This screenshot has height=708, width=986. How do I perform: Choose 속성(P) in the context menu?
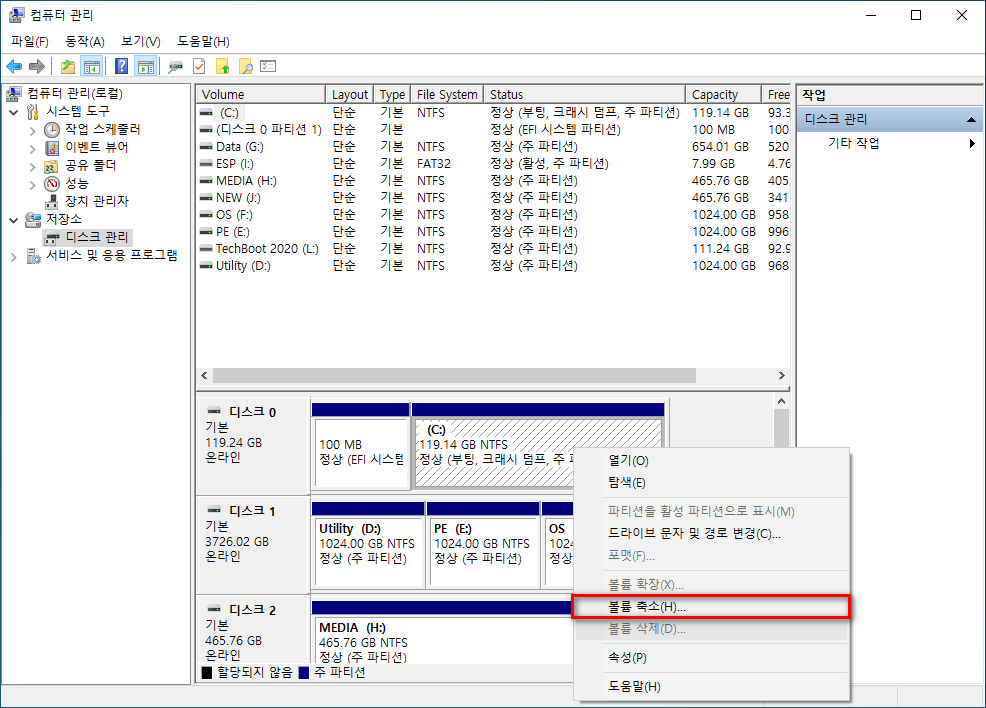[x=711, y=658]
